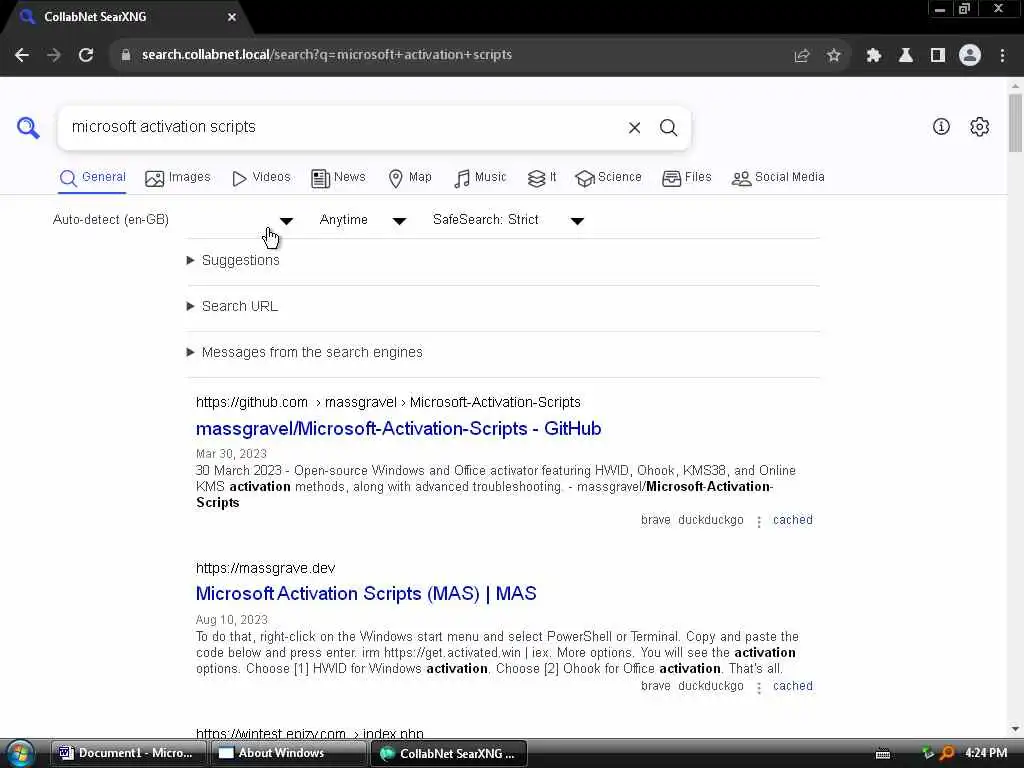The image size is (1024, 768).
Task: Expand the Suggestions section
Action: (233, 261)
